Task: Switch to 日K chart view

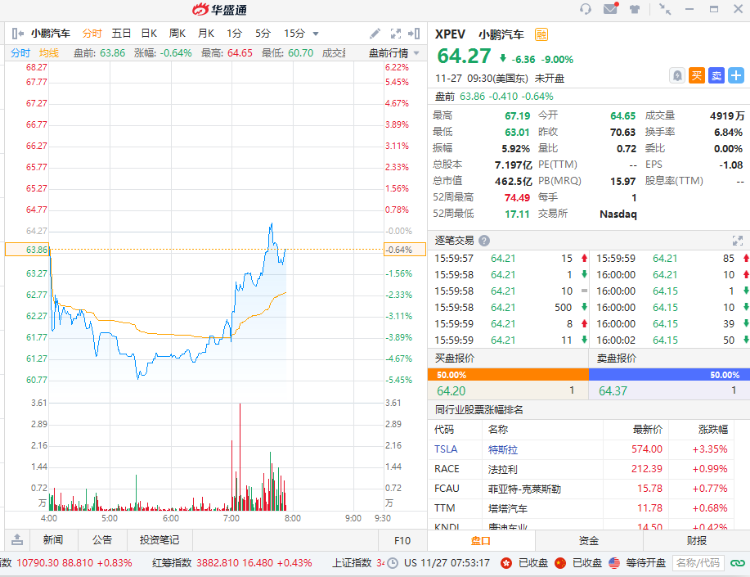Action: pos(149,33)
